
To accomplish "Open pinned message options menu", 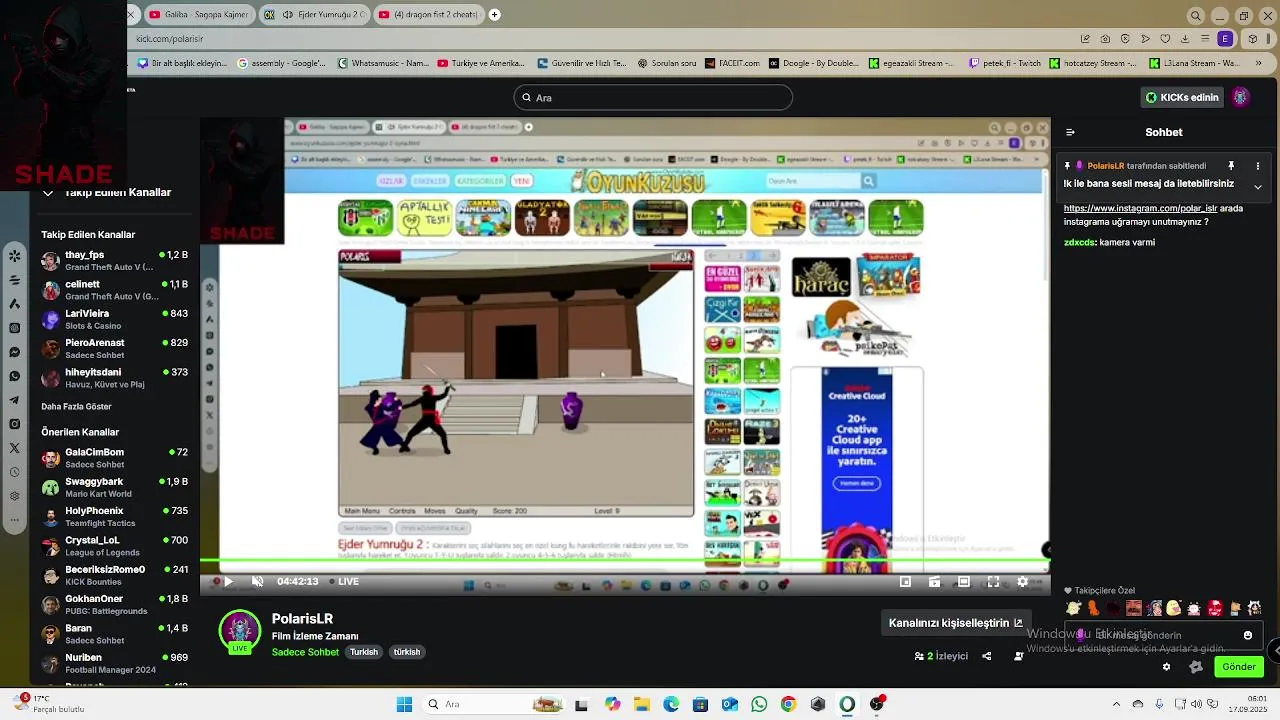I will [x=1258, y=166].
